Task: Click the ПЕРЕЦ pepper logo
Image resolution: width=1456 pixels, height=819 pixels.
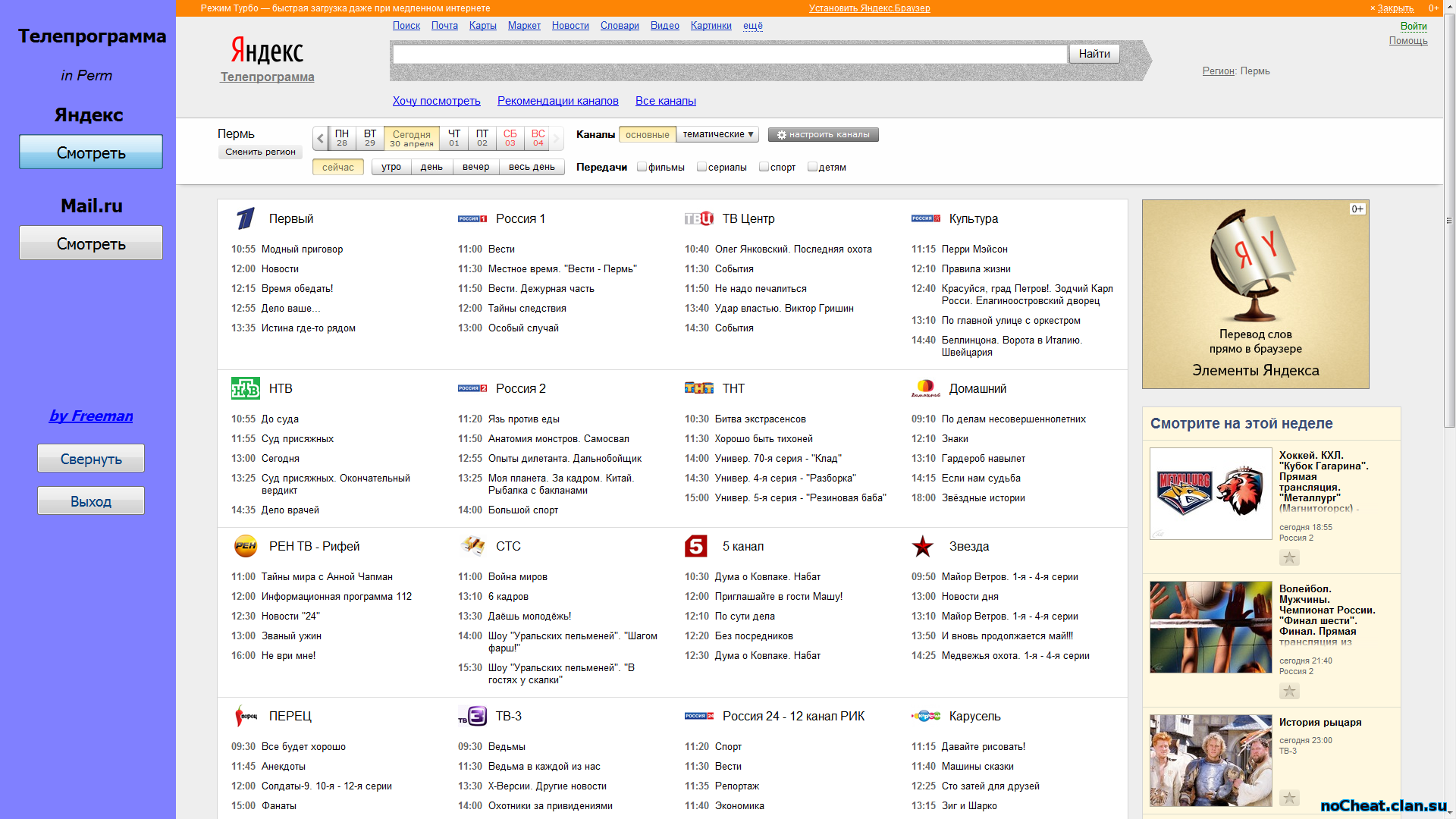Action: 245,716
